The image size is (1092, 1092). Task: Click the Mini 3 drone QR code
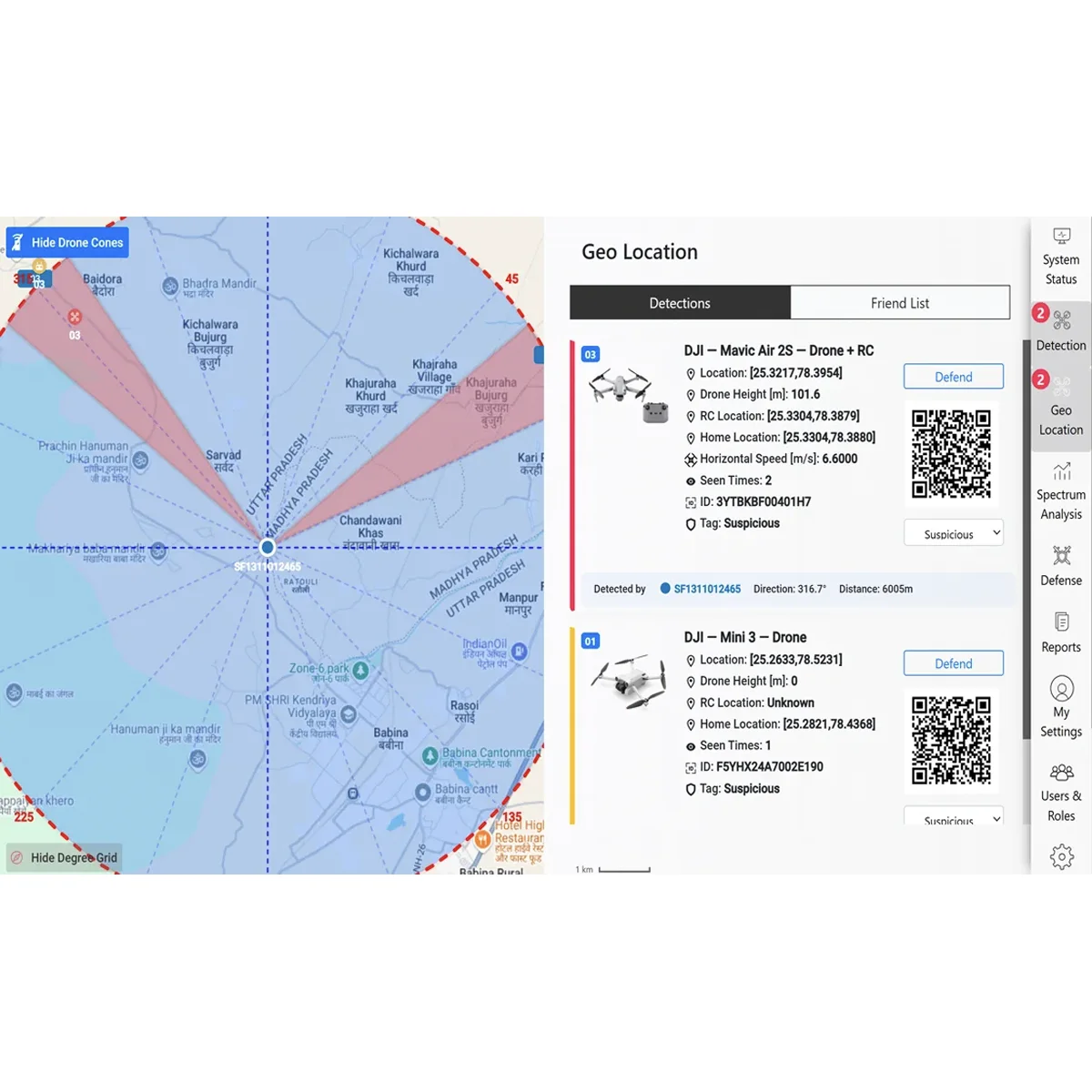click(x=951, y=740)
